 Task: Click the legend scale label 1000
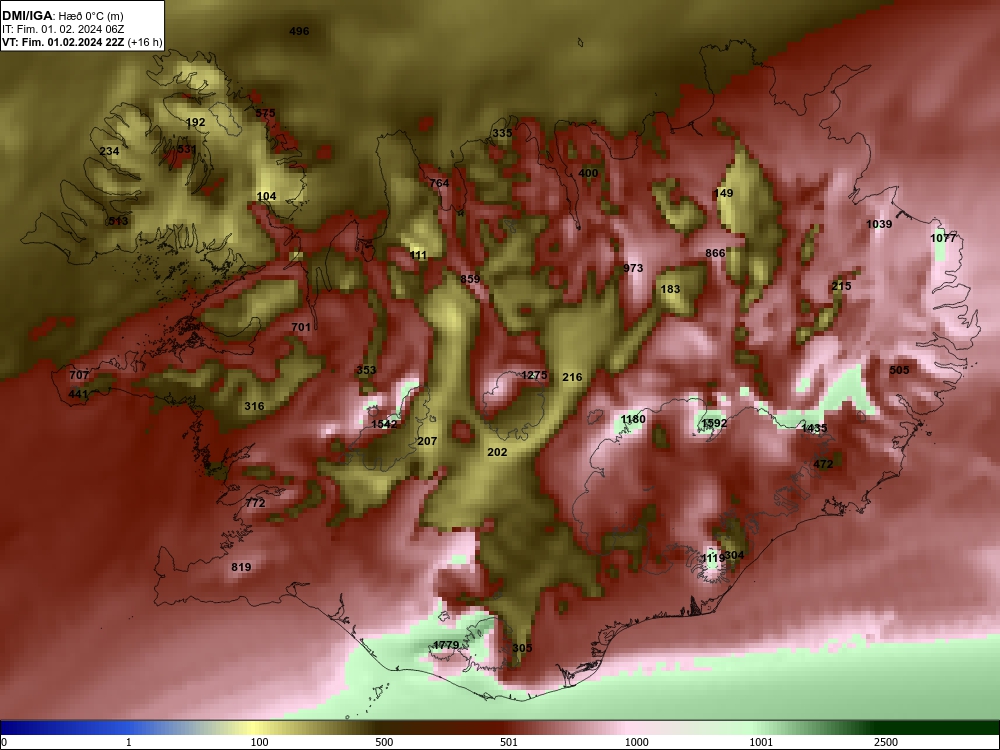point(636,742)
